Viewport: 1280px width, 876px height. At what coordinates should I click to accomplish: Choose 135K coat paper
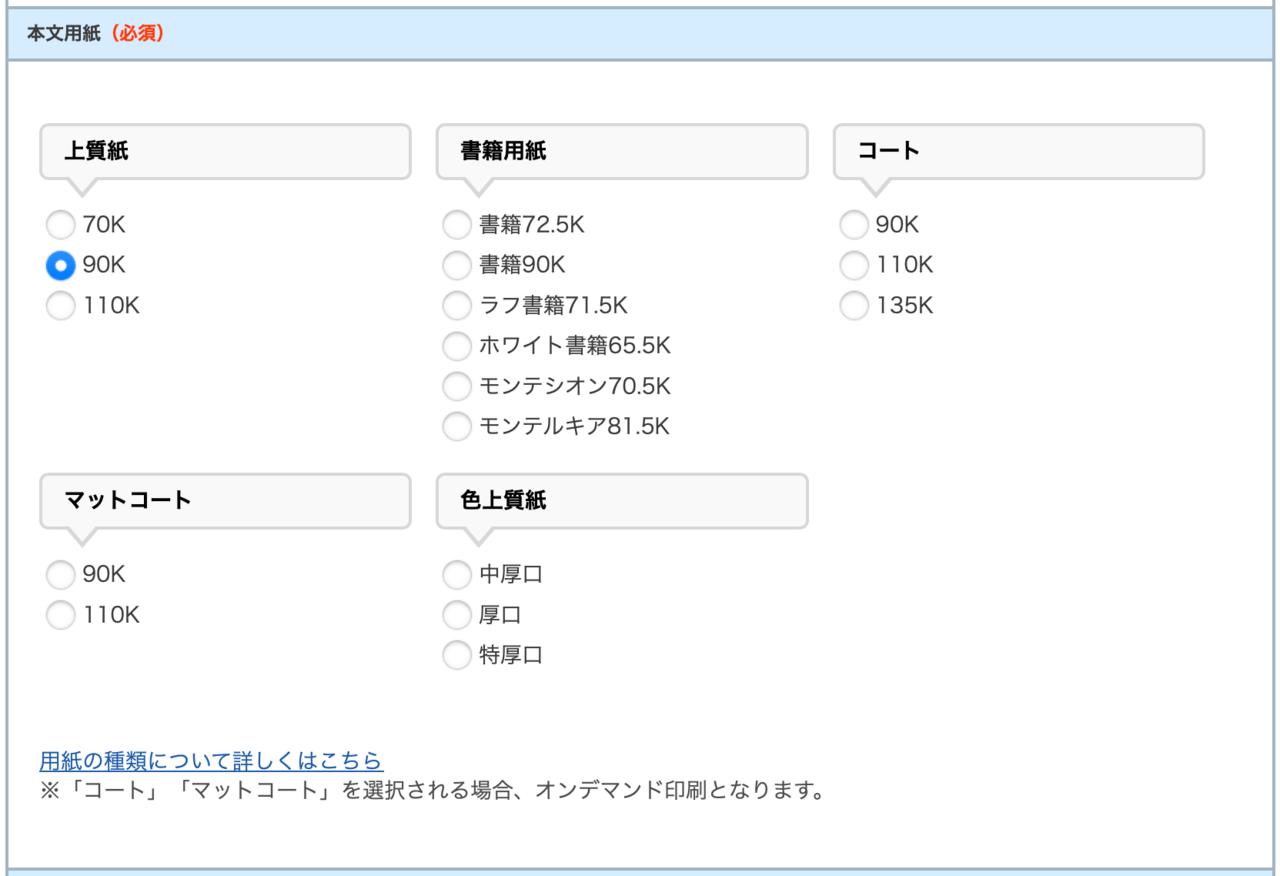854,306
